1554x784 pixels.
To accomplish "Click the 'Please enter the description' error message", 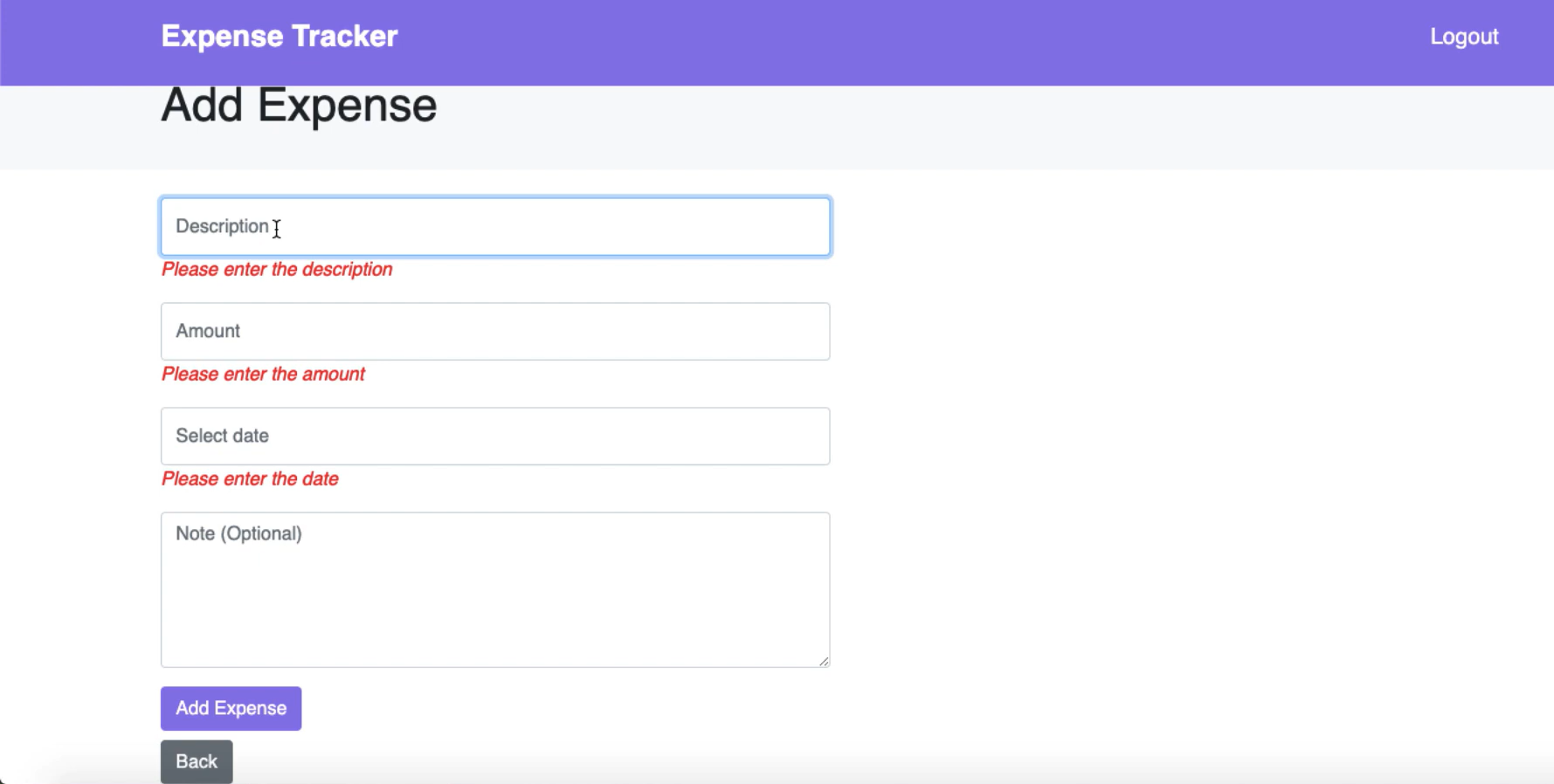I will (x=277, y=269).
